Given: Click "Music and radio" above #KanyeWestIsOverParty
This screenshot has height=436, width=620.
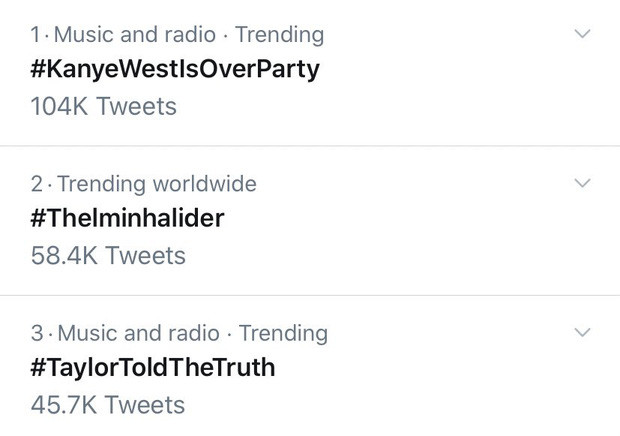Looking at the screenshot, I should tap(135, 35).
